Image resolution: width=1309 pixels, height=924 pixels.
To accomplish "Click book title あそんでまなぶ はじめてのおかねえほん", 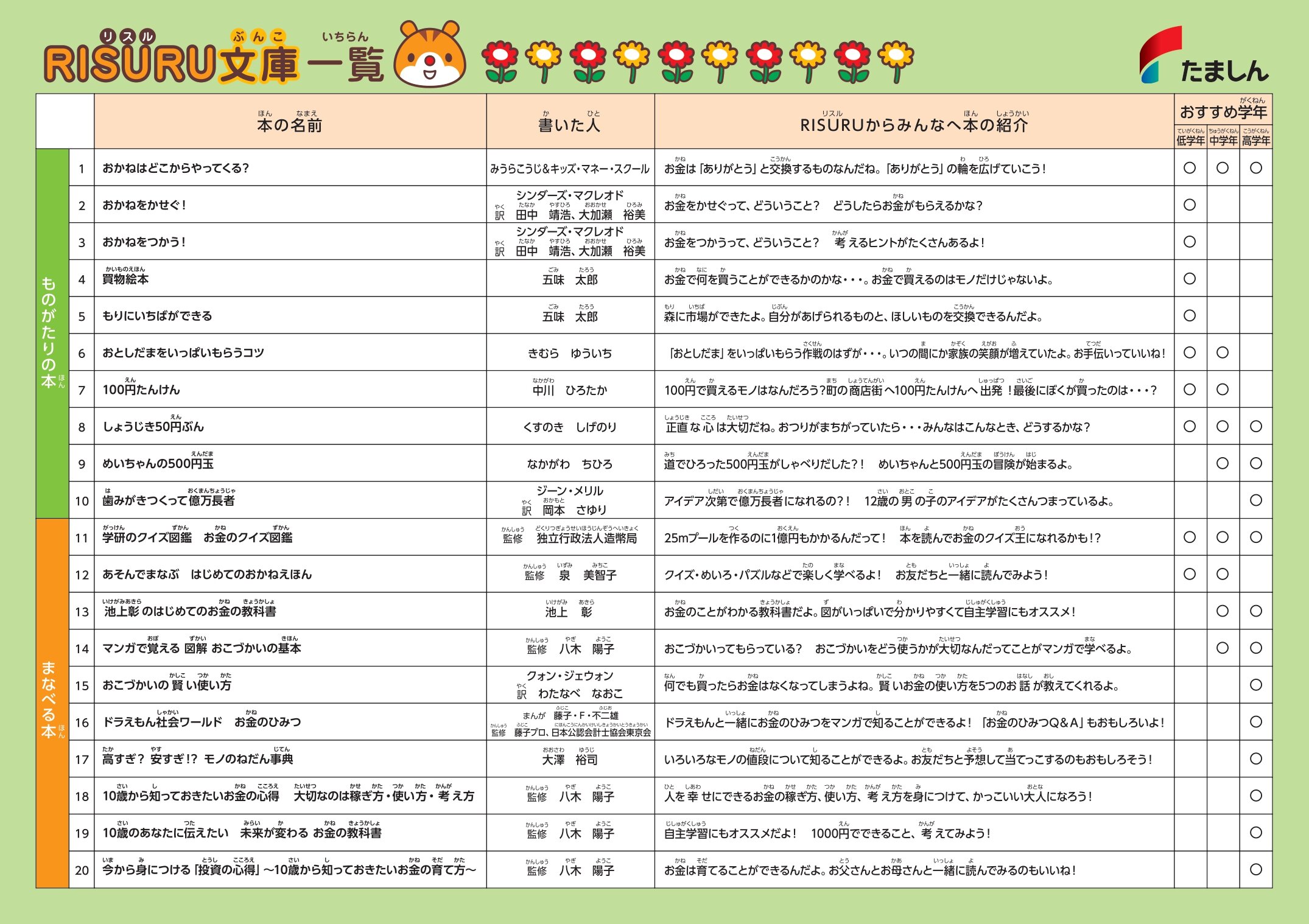I will 207,574.
